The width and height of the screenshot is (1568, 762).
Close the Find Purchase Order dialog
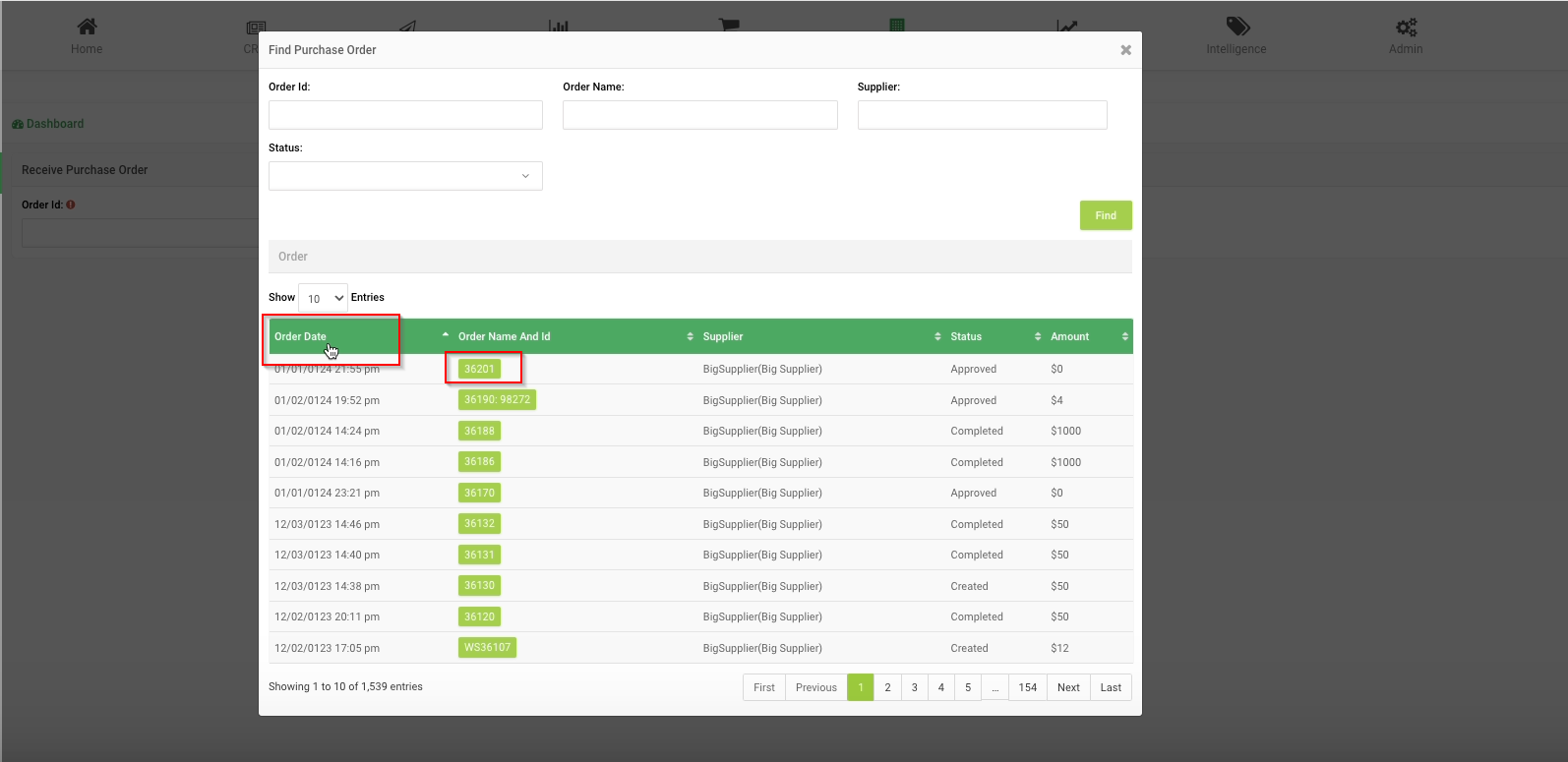click(x=1125, y=50)
